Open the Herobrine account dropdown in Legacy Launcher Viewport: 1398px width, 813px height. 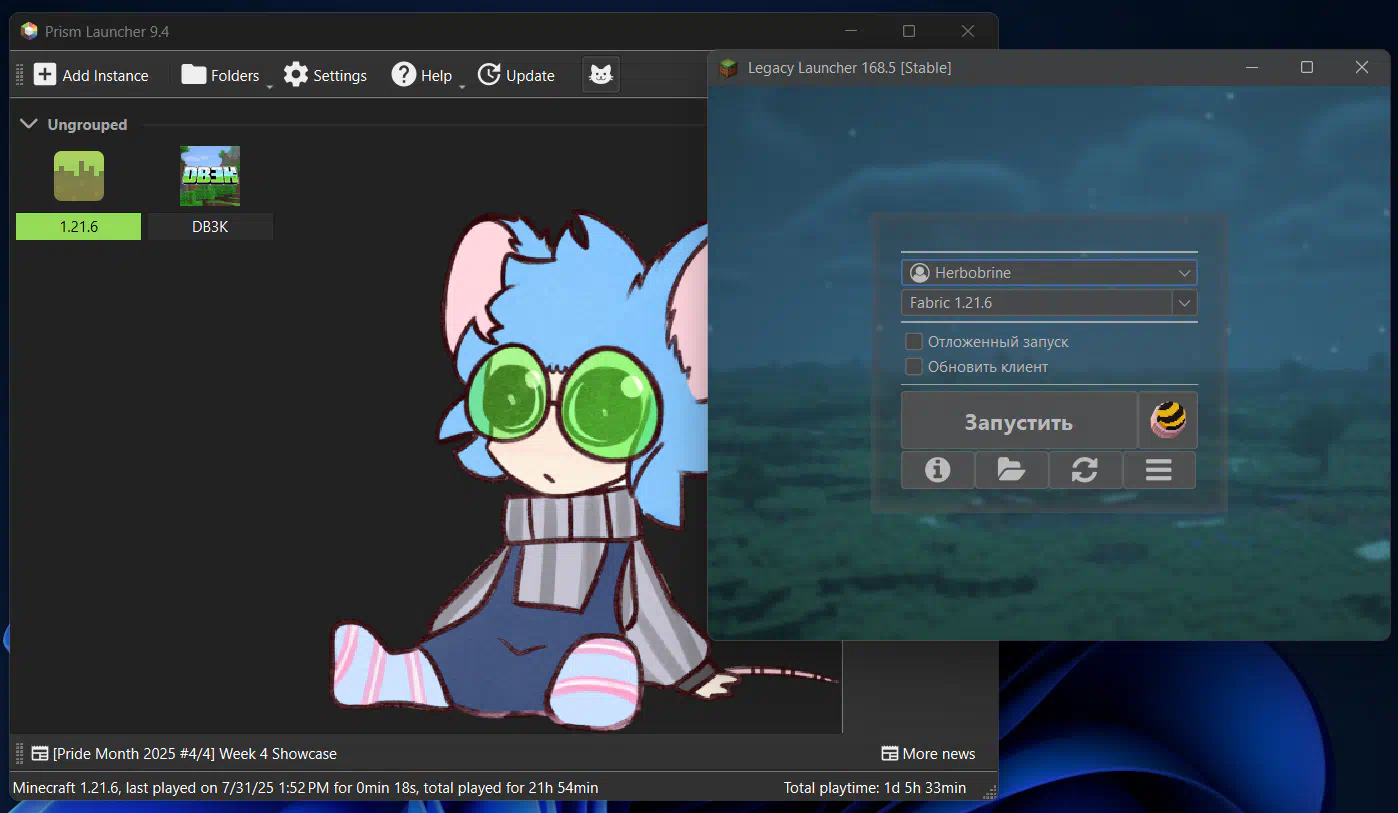click(1049, 273)
